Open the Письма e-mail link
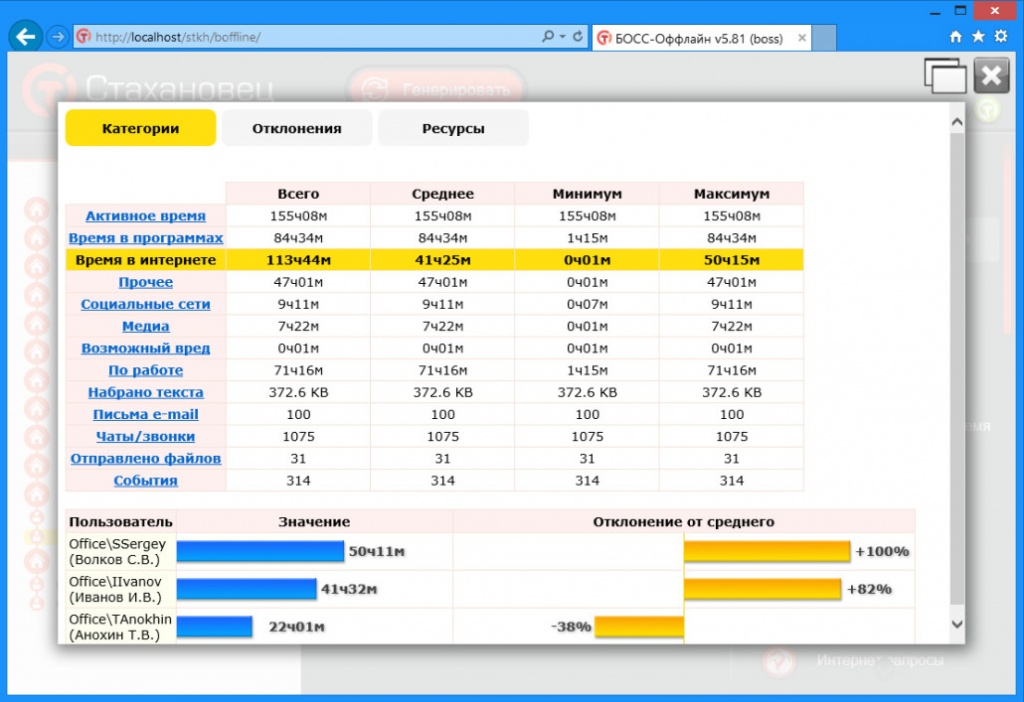The height and width of the screenshot is (702, 1024). click(146, 414)
